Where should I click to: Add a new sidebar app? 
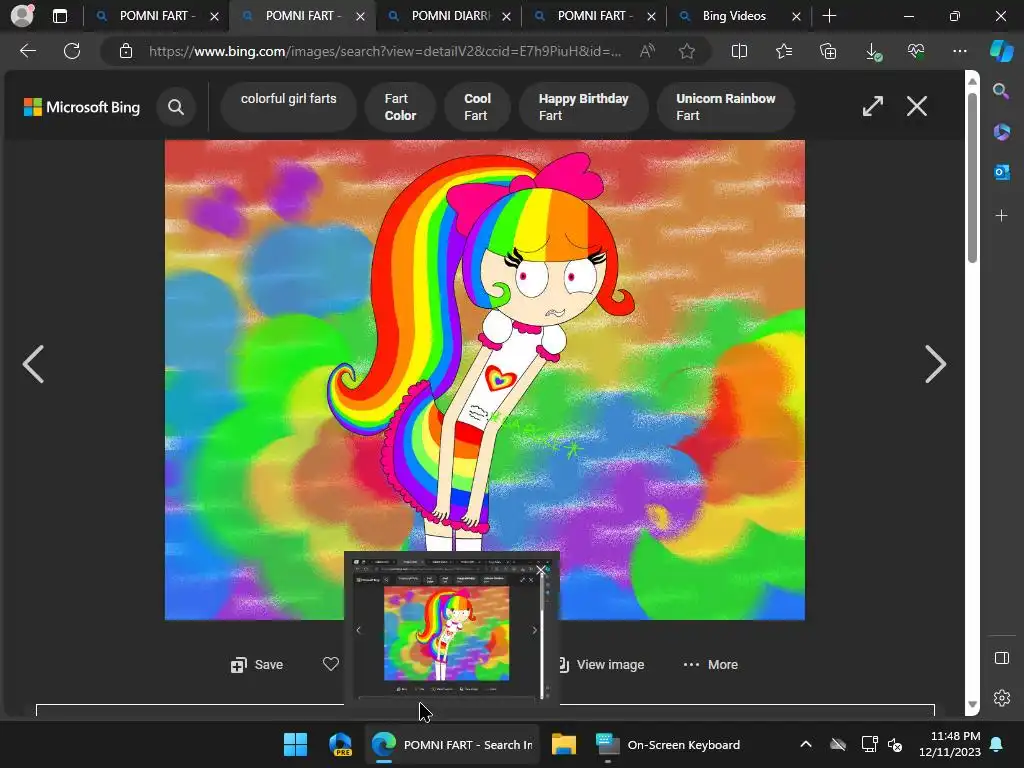point(1001,215)
